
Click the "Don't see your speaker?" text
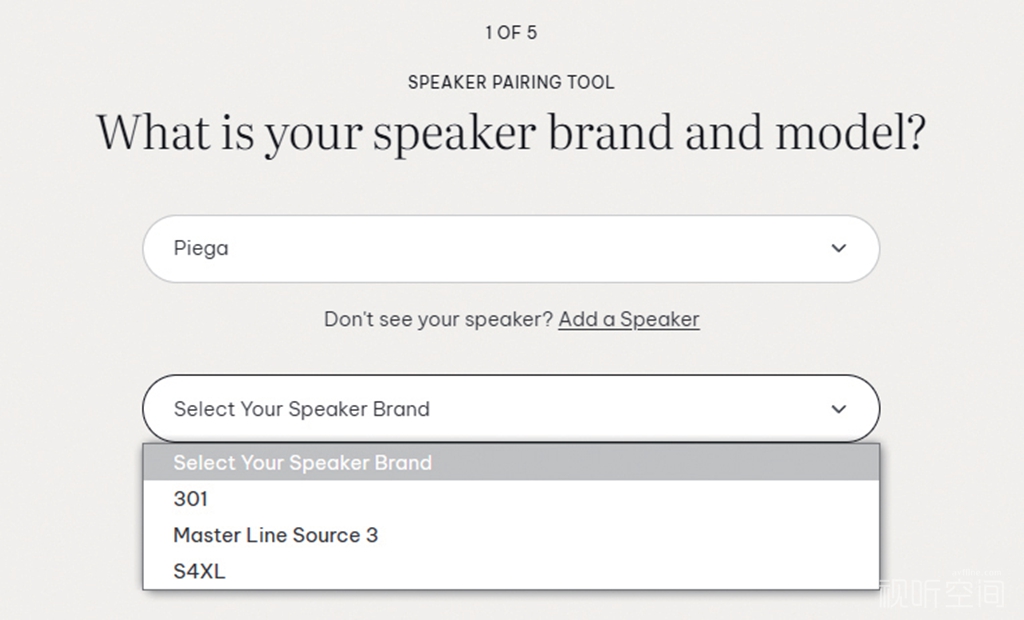point(438,319)
